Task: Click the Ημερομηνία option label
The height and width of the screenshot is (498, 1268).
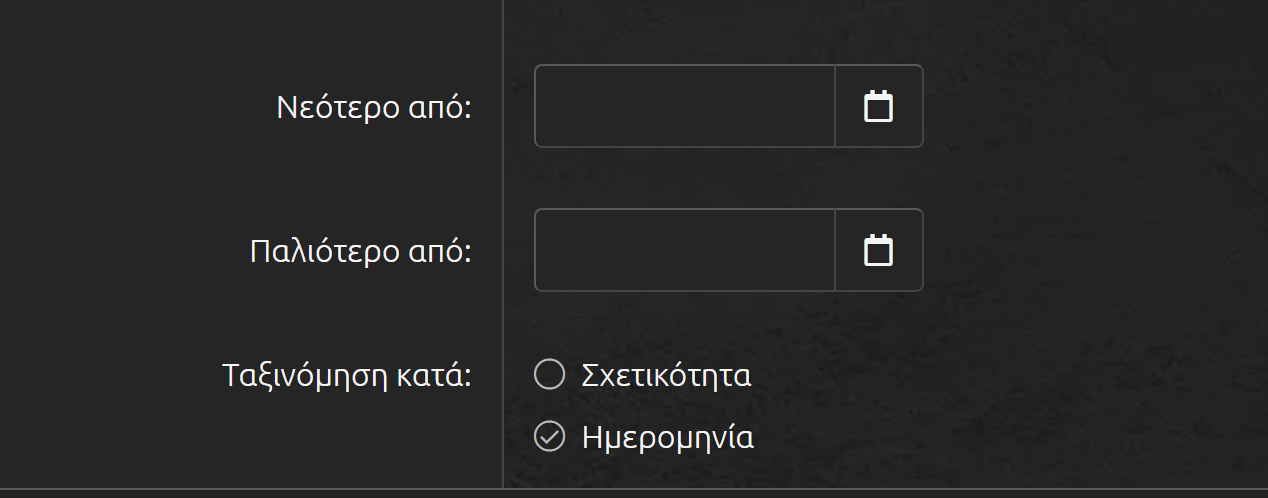Action: 667,438
